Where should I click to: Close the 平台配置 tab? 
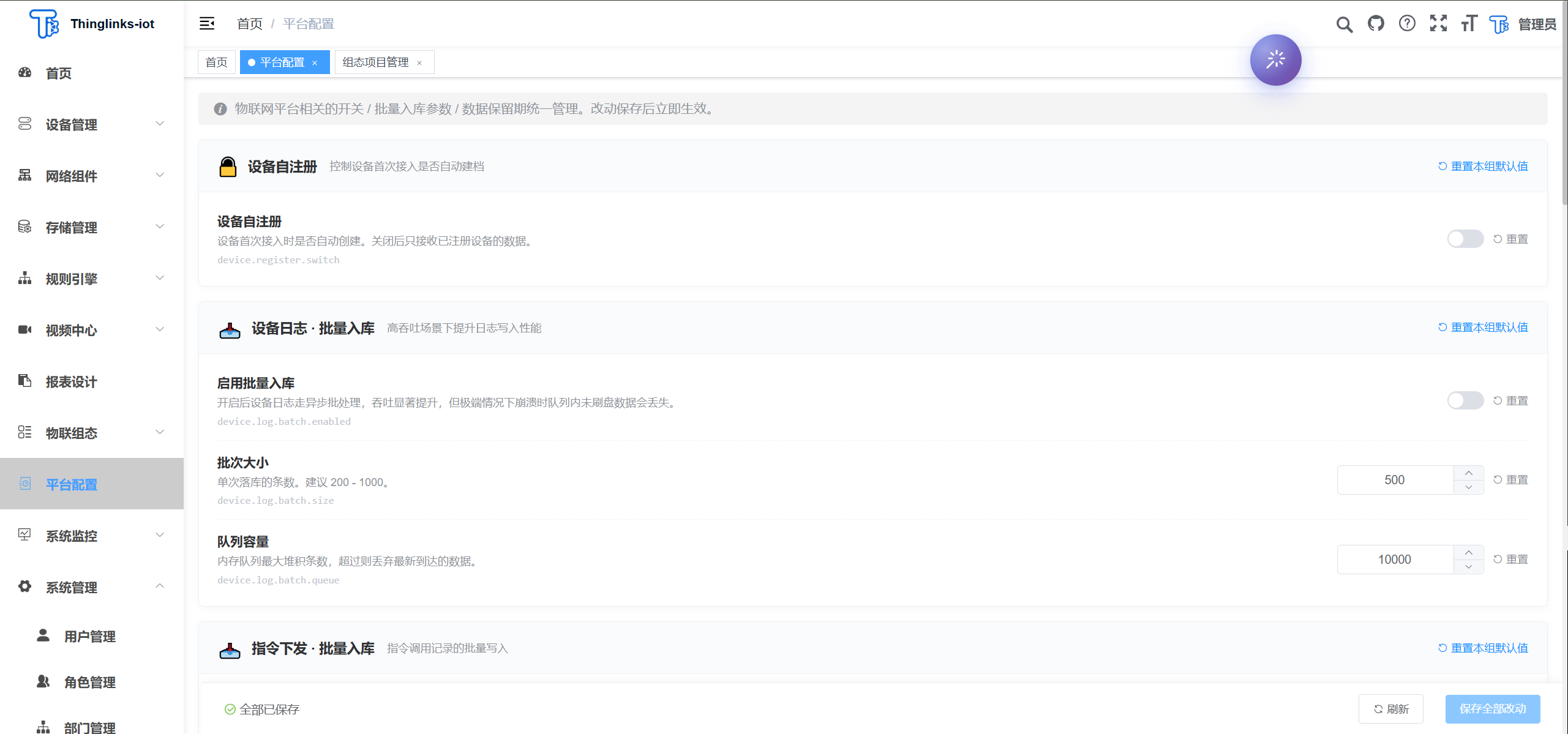coord(315,63)
